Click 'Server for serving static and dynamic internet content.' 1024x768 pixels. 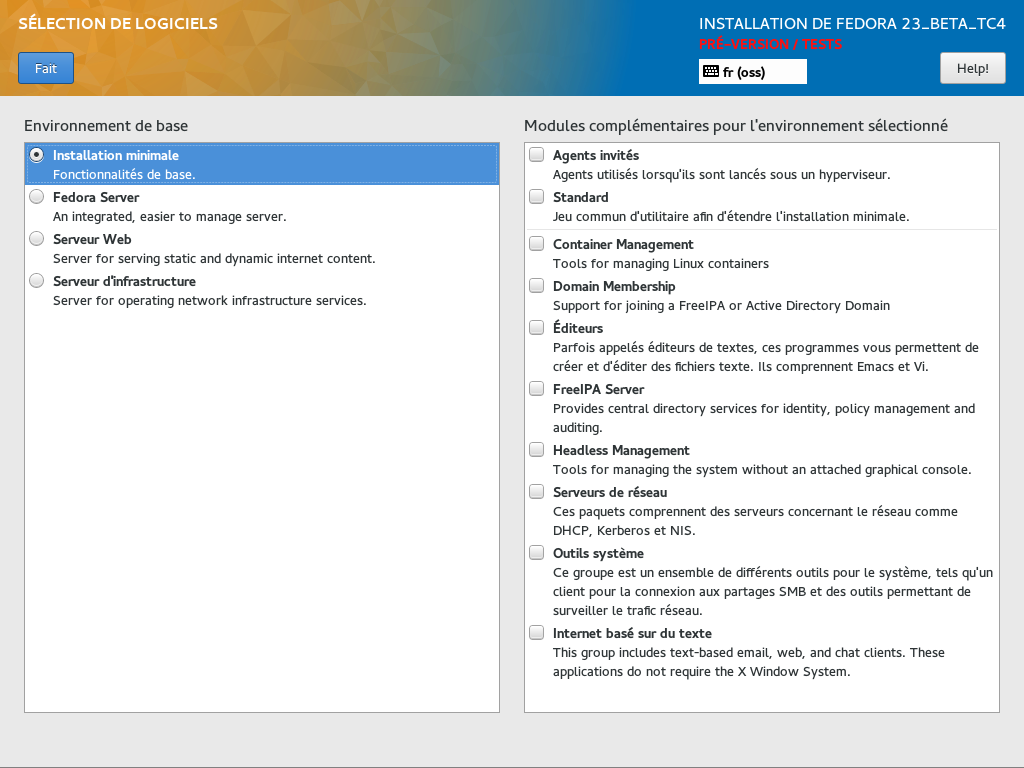(214, 259)
